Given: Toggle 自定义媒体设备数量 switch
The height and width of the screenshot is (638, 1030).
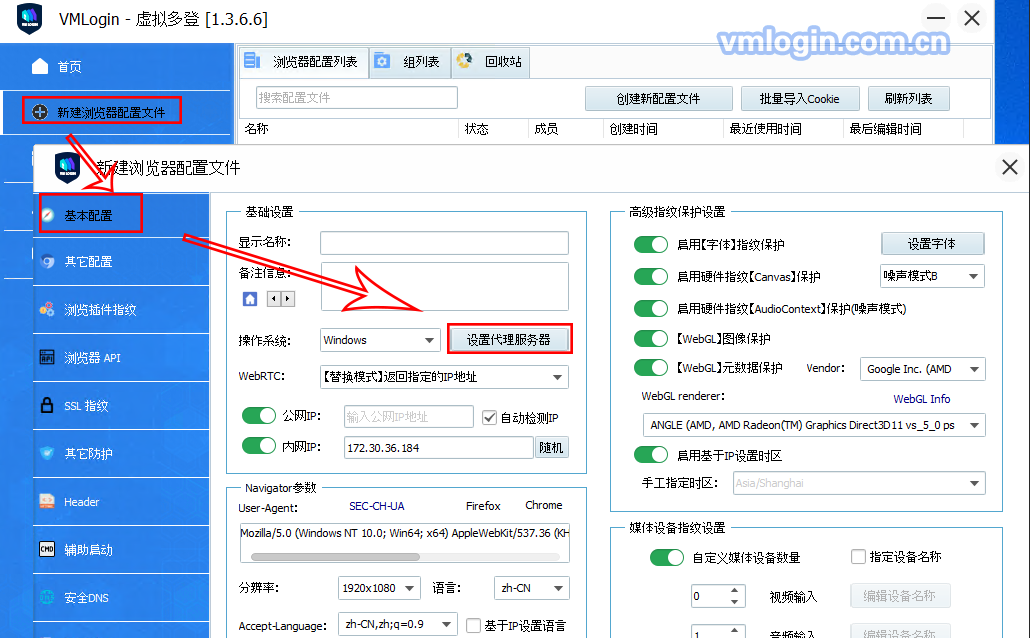Looking at the screenshot, I should coord(667,558).
